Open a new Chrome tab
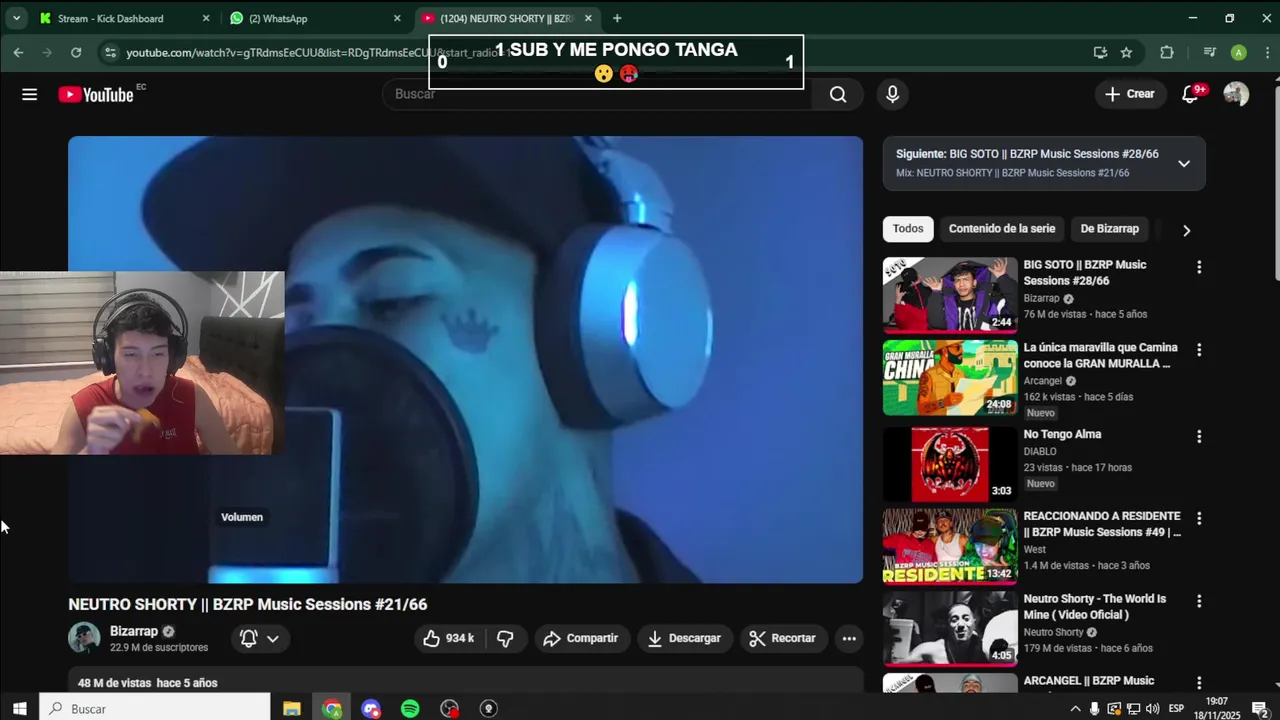 [617, 18]
